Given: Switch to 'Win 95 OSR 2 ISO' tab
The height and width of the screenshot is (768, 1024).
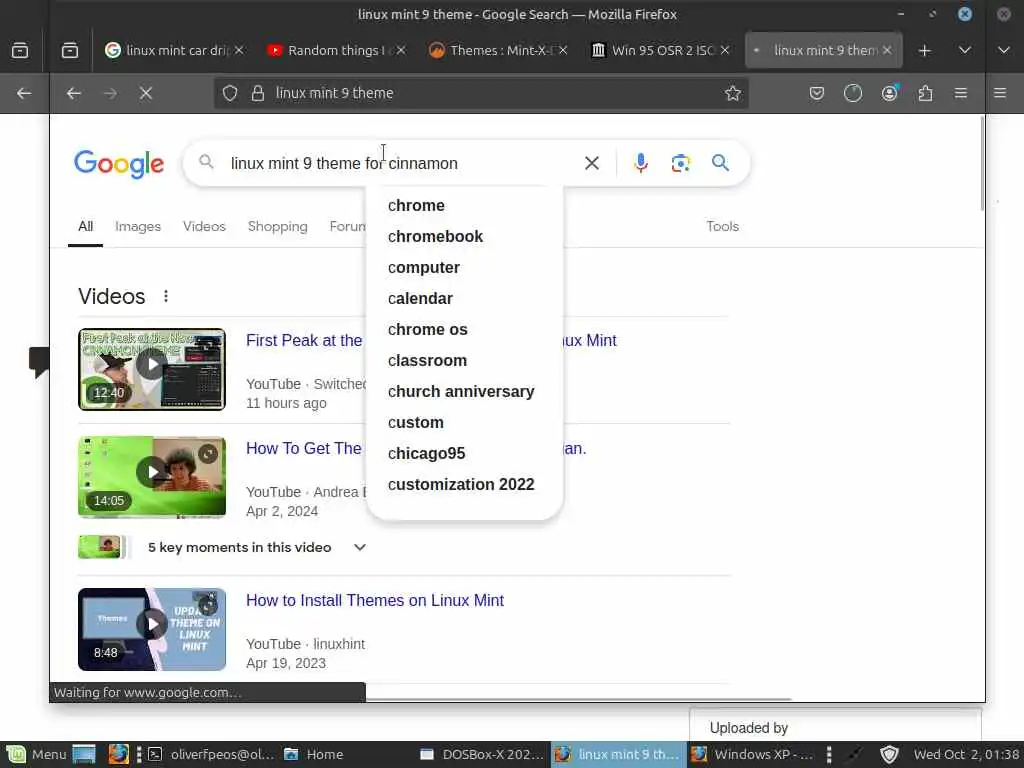Looking at the screenshot, I should 660,50.
